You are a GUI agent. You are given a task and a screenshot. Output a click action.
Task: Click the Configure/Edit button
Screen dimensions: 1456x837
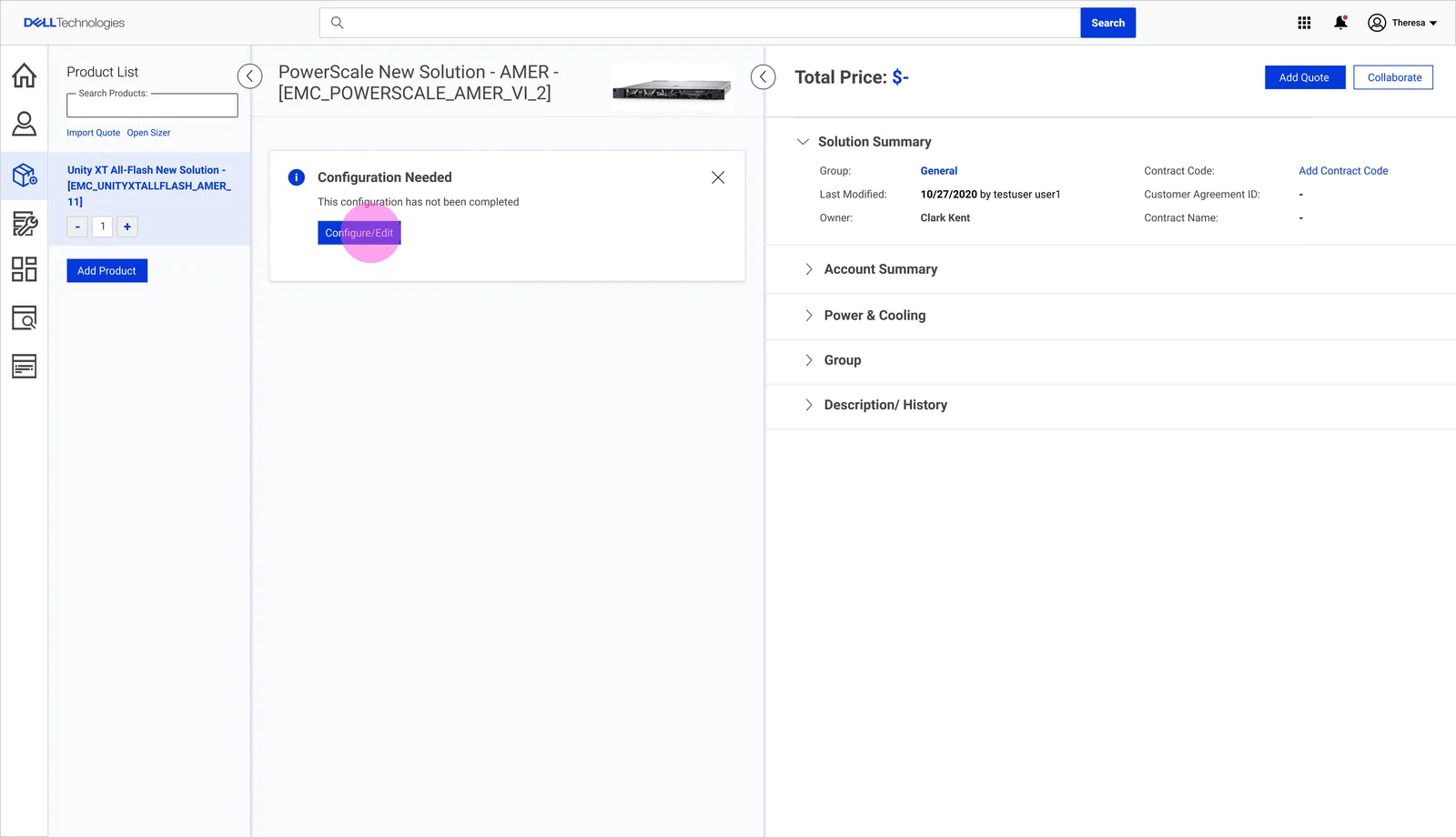click(359, 233)
